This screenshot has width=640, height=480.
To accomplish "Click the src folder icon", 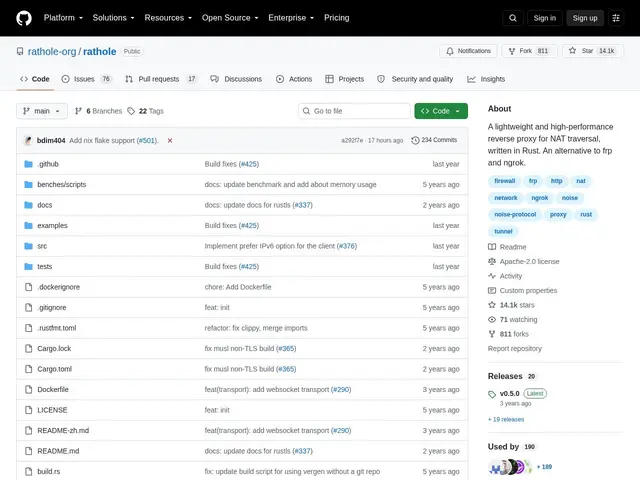I will [x=28, y=246].
